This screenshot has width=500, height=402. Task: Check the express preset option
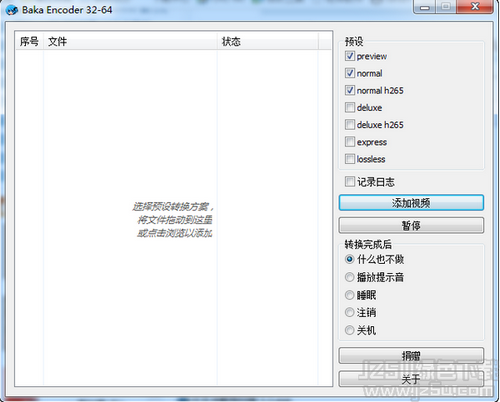coord(350,142)
